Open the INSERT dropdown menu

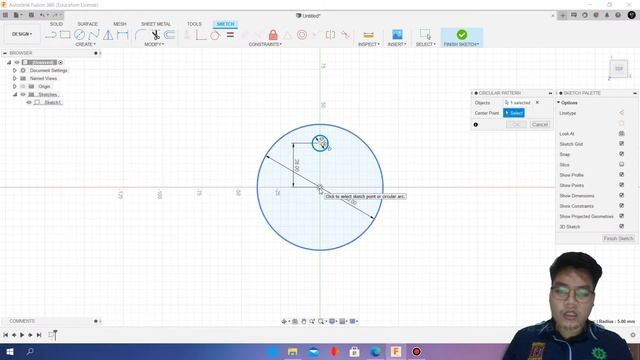[397, 44]
